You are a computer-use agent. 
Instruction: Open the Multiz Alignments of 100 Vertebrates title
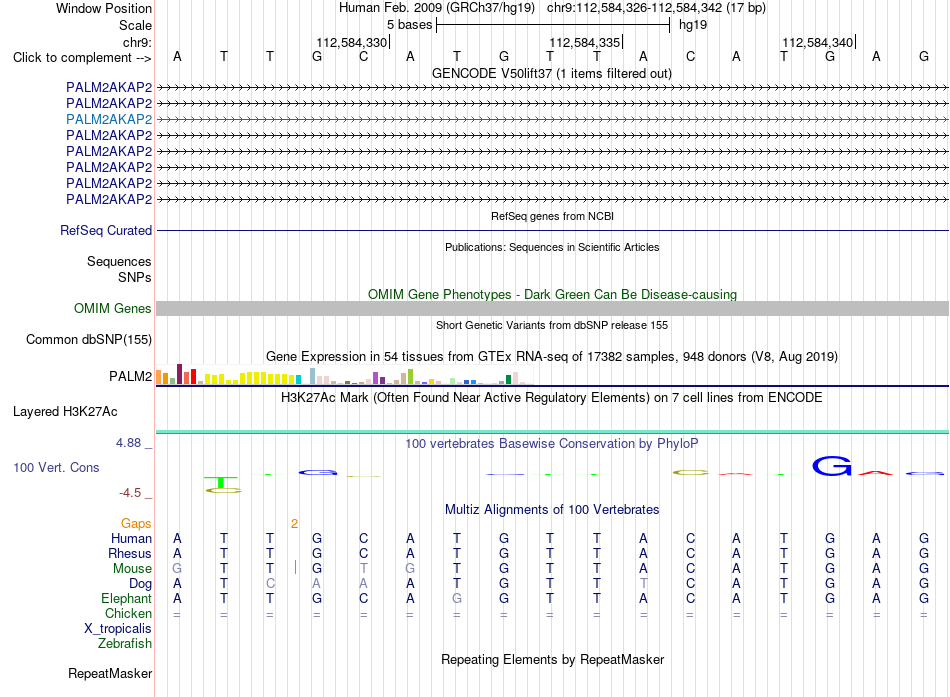(552, 510)
